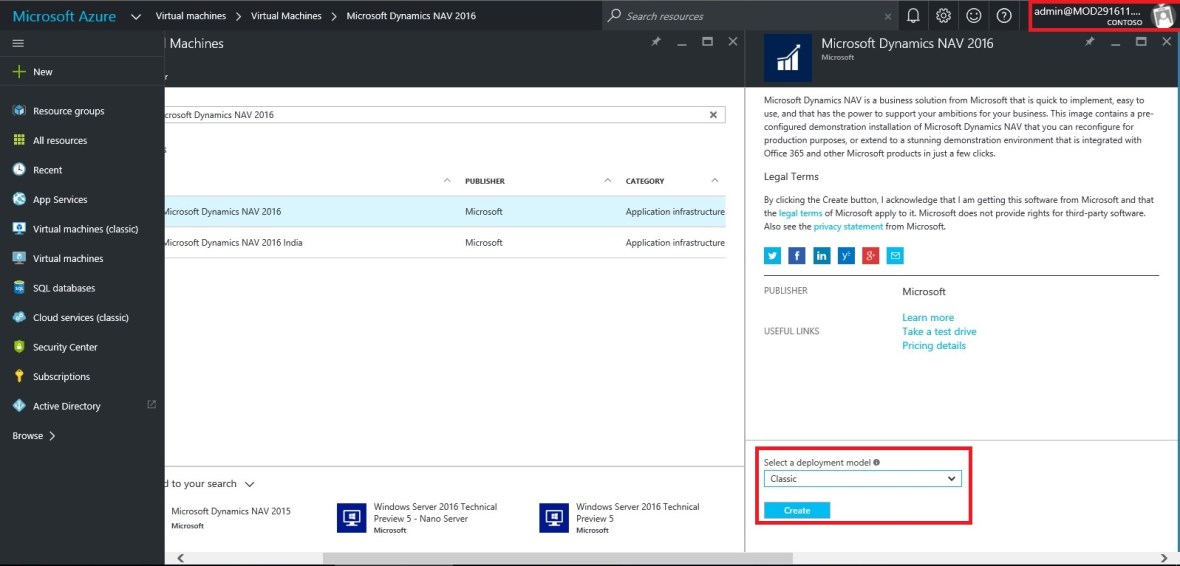The image size is (1180, 566).
Task: Share by email envelope icon
Action: pos(895,256)
